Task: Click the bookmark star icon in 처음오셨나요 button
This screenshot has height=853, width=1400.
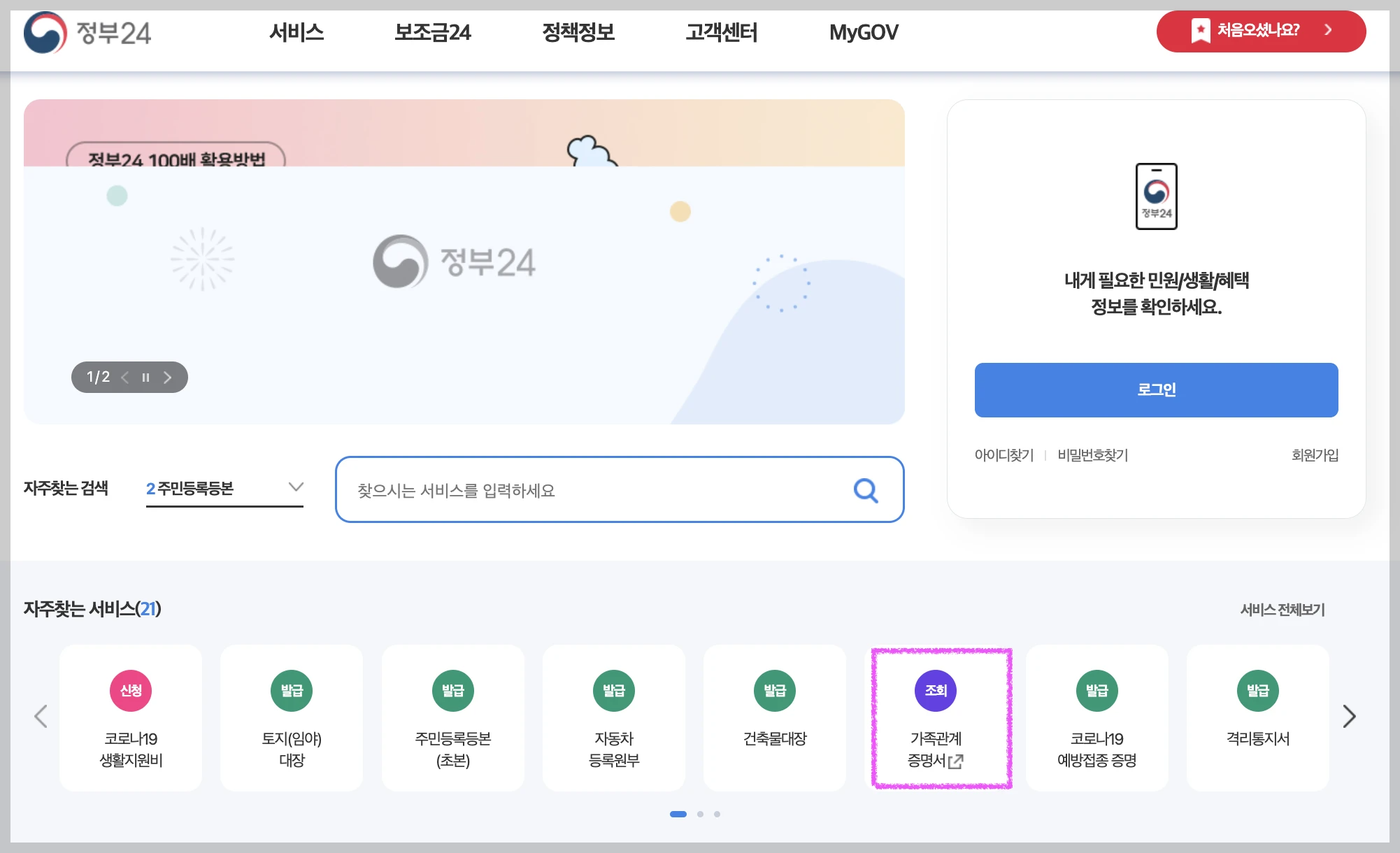Action: click(x=1200, y=30)
